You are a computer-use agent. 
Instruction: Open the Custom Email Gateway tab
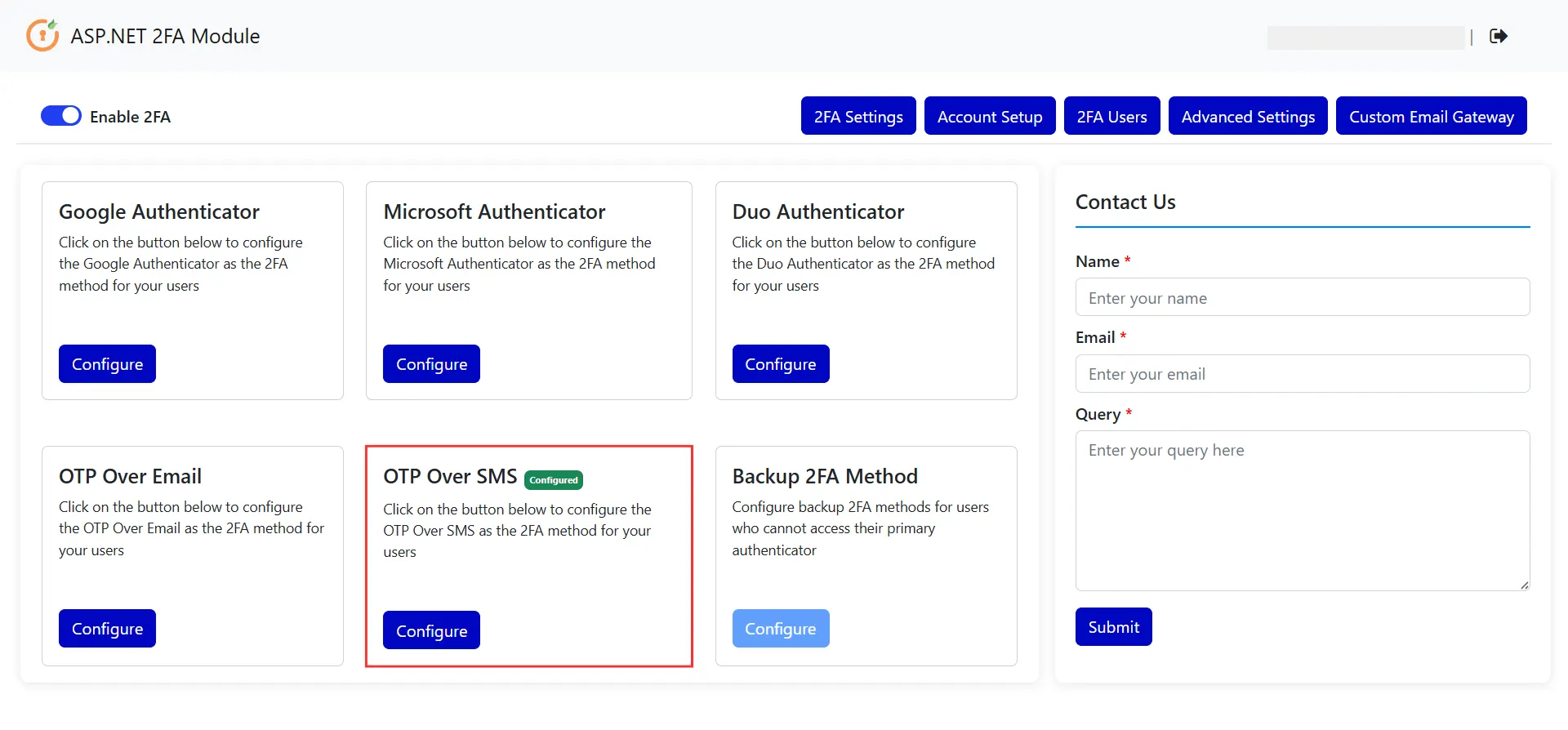[1432, 116]
